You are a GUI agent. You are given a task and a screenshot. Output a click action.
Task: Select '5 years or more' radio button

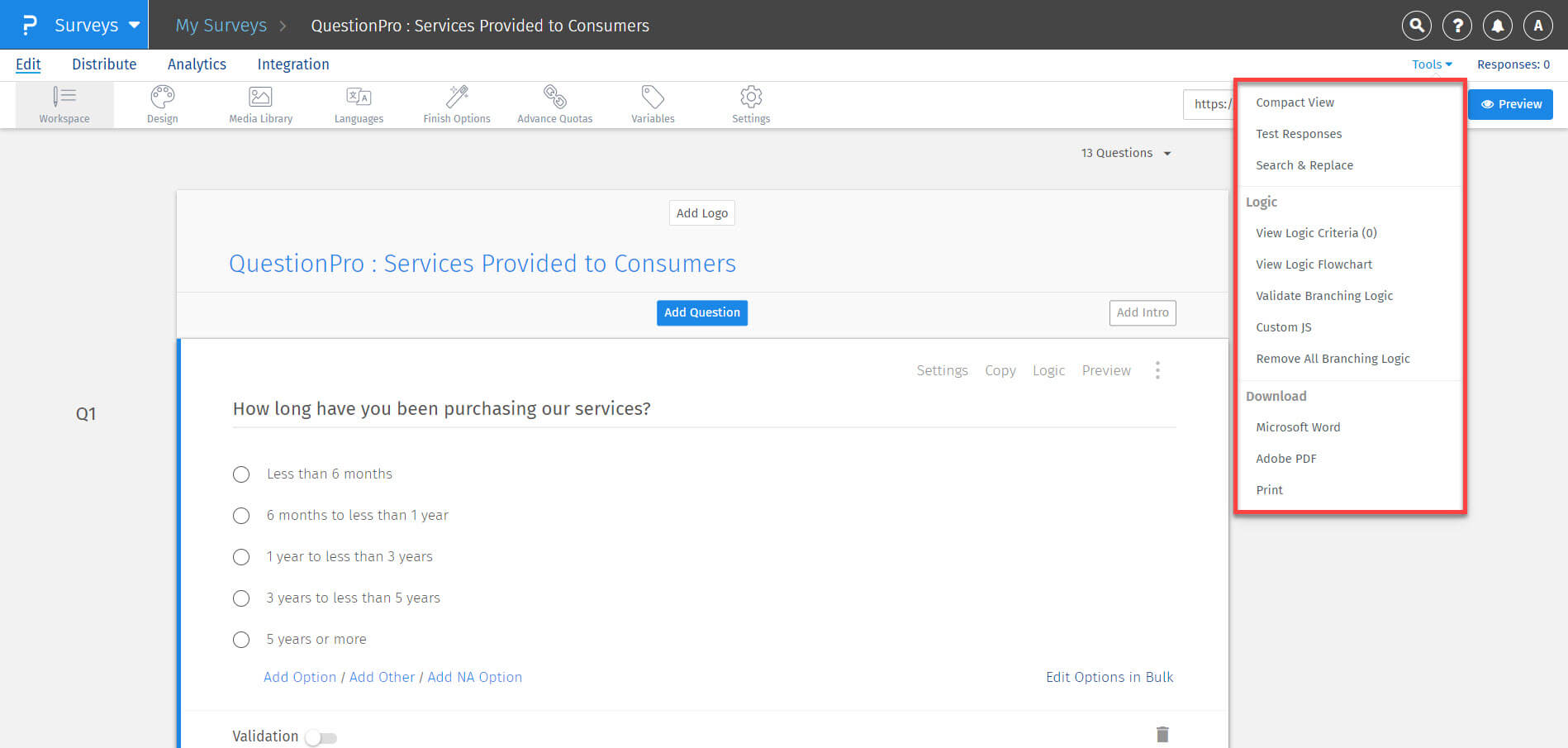pyautogui.click(x=241, y=640)
